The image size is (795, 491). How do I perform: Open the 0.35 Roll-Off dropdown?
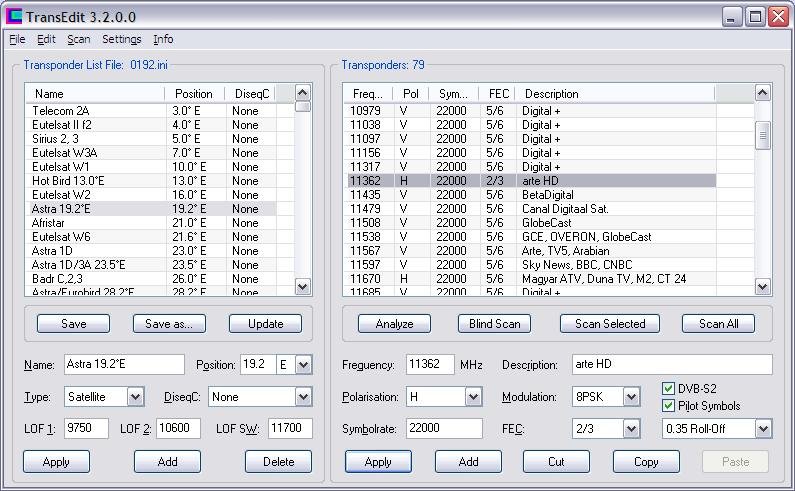(763, 429)
